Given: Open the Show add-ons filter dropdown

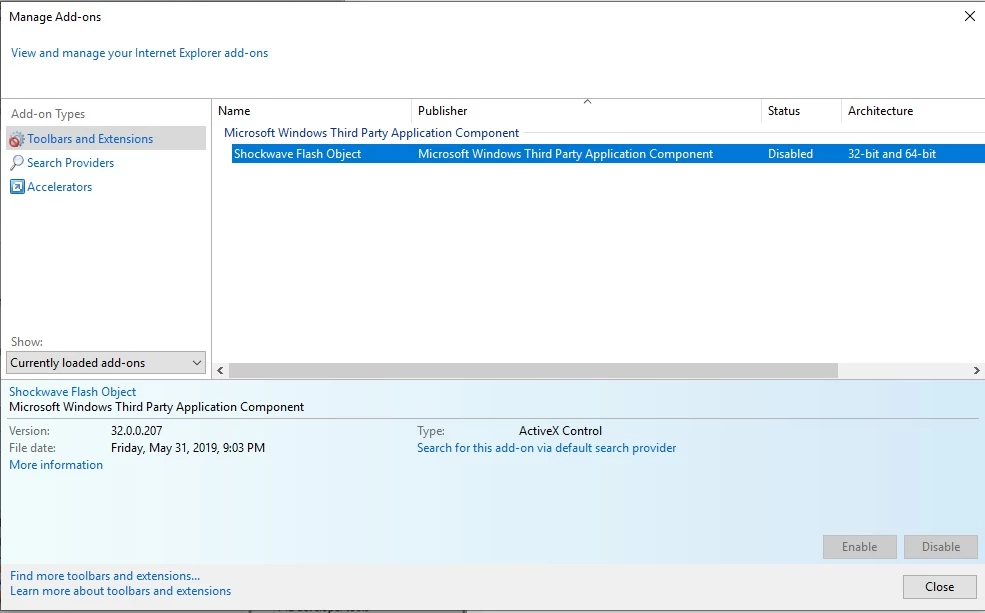Looking at the screenshot, I should tap(106, 362).
